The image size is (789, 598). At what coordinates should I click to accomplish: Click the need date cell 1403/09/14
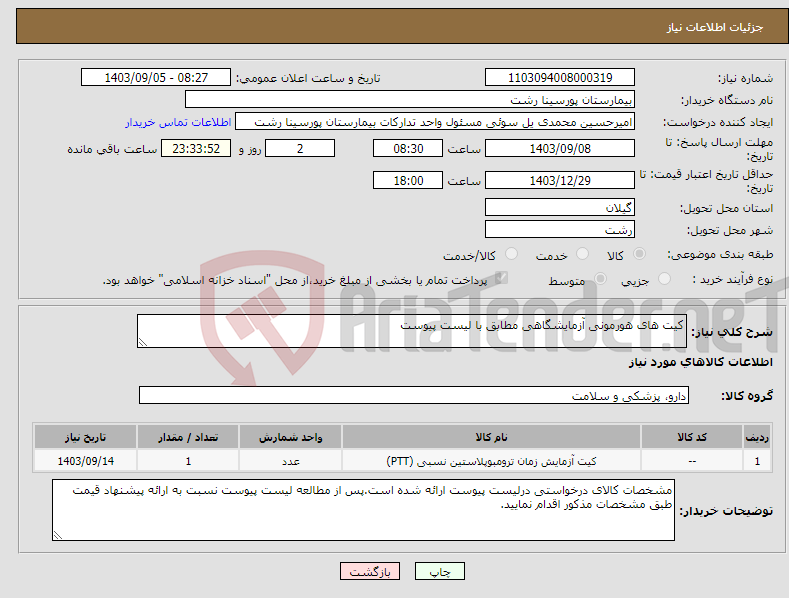85,461
